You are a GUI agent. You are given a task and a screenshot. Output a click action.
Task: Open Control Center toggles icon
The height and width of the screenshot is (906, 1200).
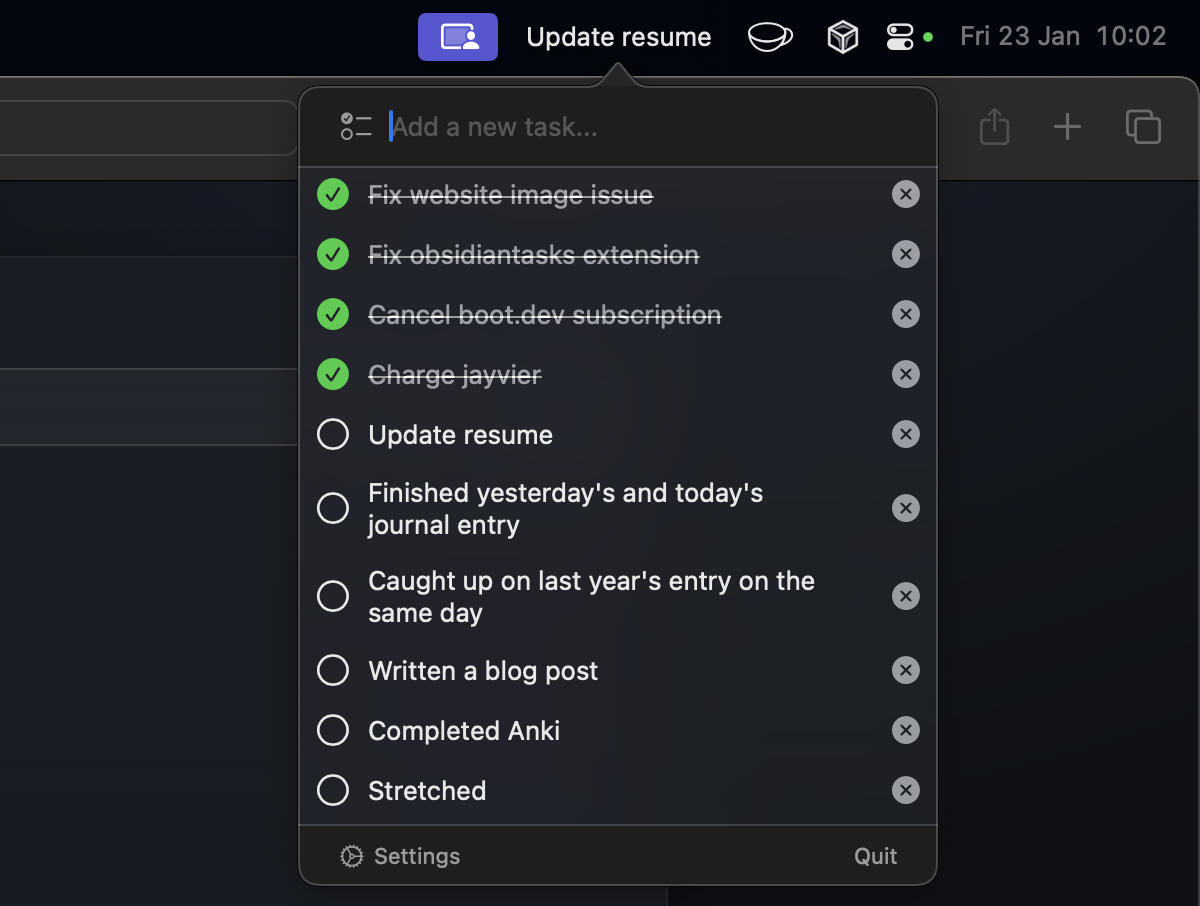click(x=900, y=37)
